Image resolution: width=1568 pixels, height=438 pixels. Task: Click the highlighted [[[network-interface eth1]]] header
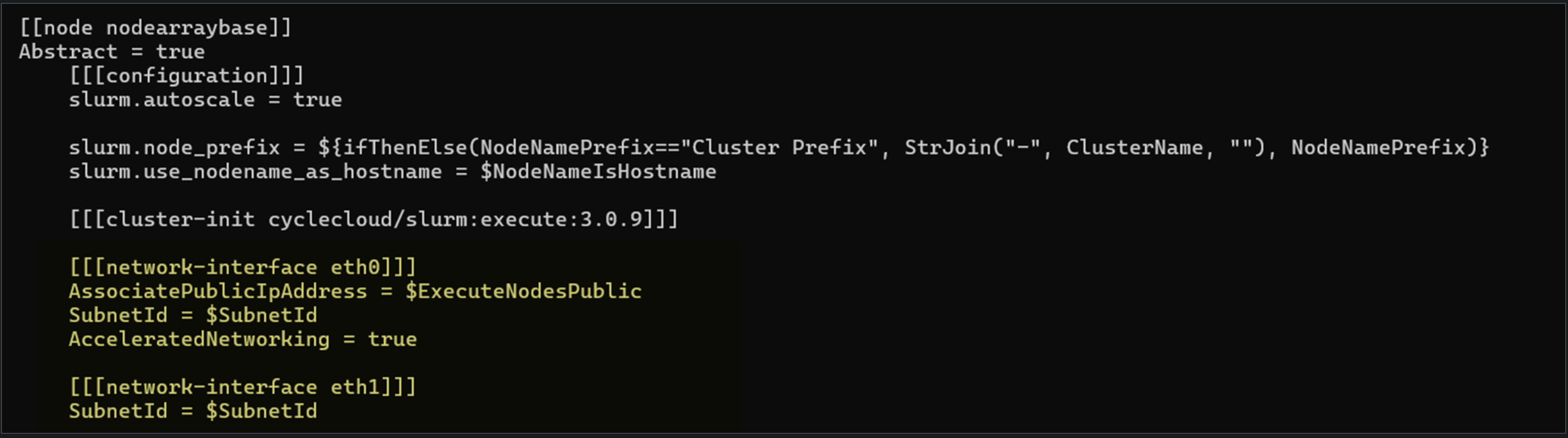click(x=242, y=387)
